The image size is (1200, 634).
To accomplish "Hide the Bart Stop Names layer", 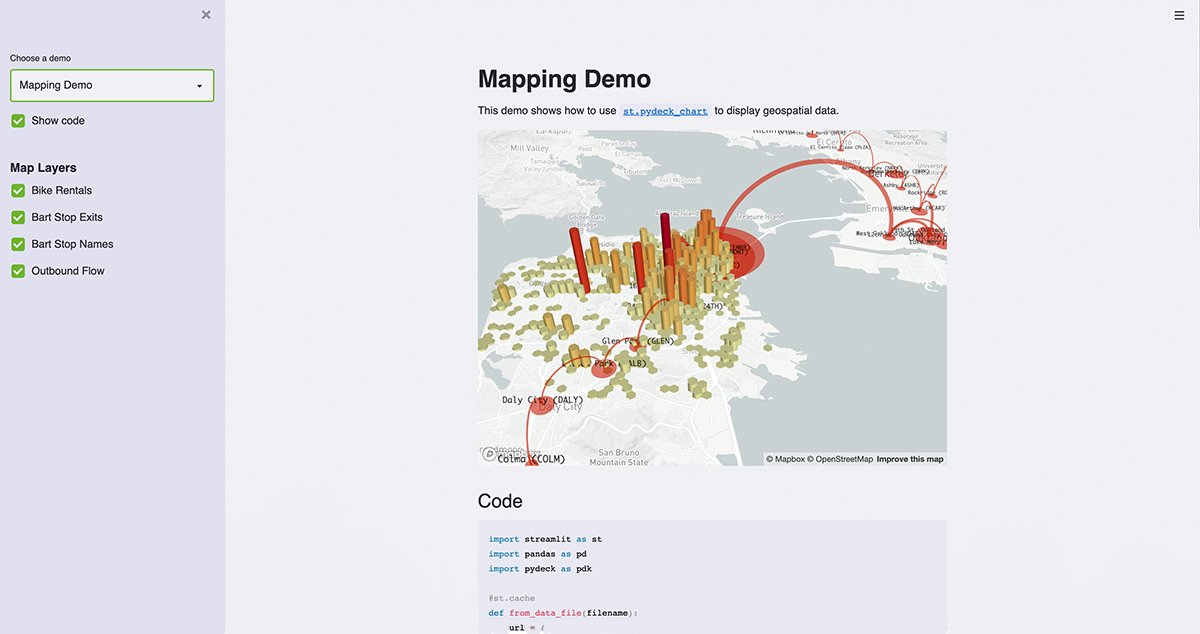I will click(x=18, y=245).
